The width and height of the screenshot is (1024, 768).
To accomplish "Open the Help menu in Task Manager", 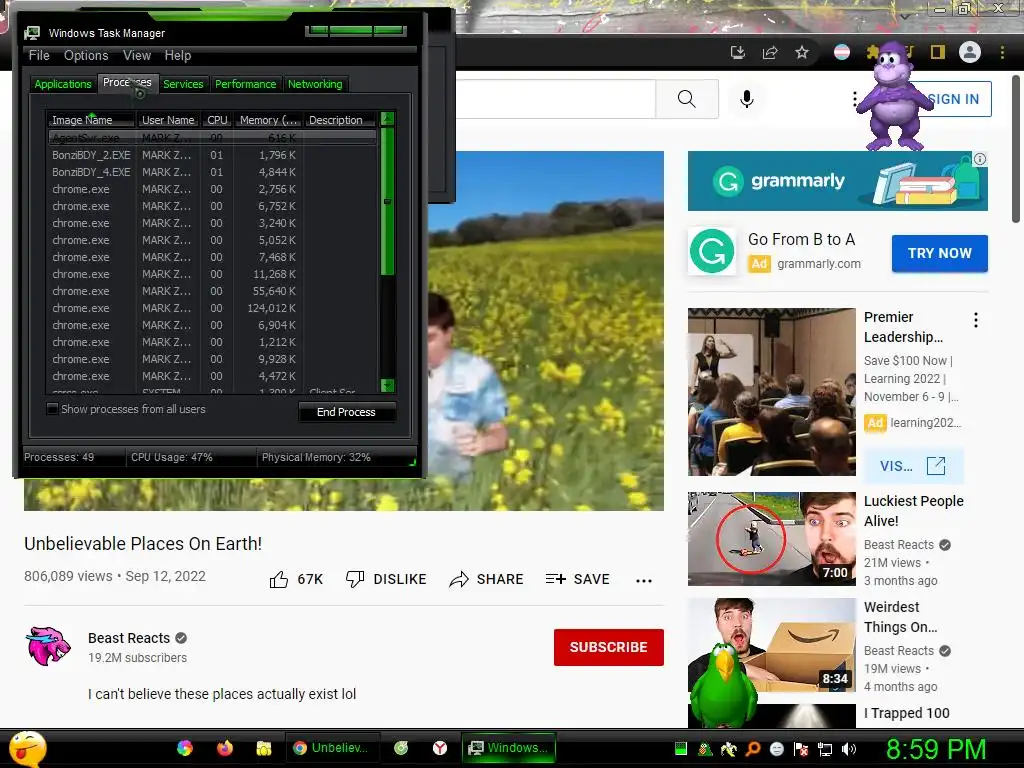I will [x=178, y=56].
